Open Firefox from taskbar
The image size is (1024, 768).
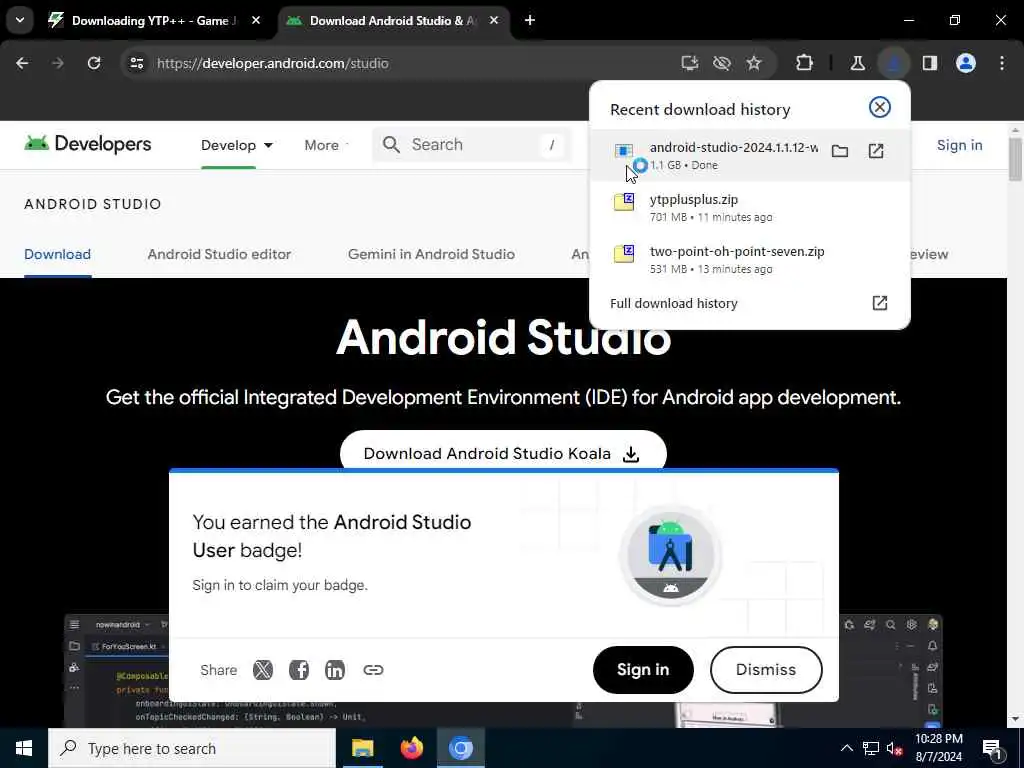coord(411,748)
